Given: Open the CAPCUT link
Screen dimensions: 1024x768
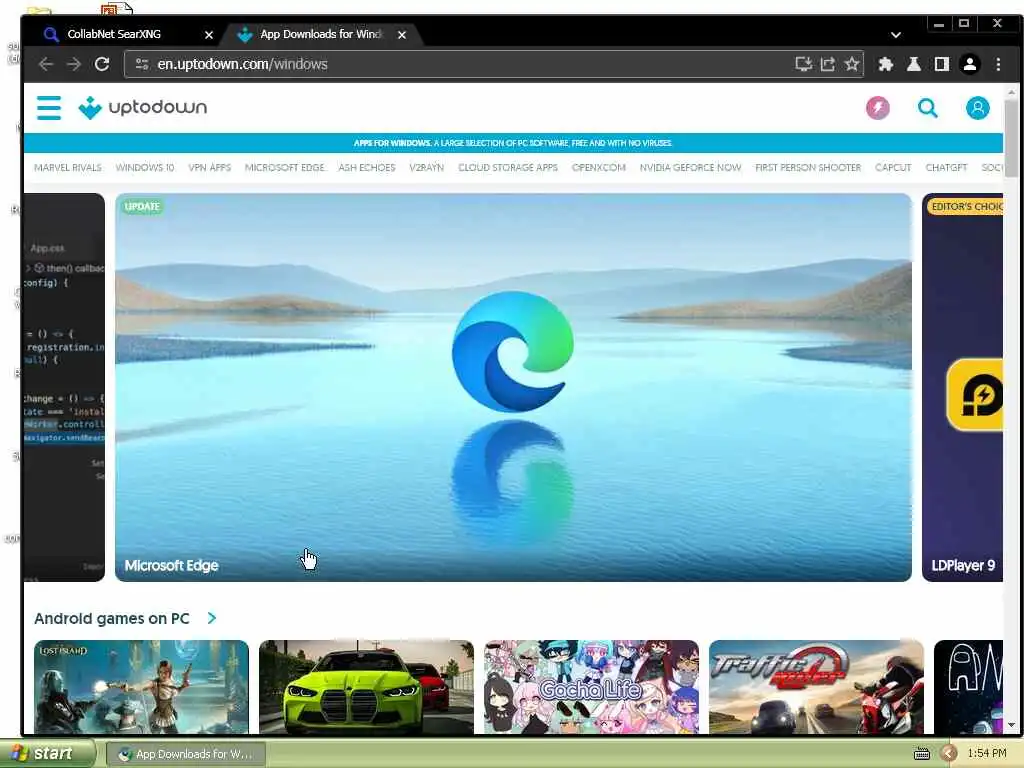Looking at the screenshot, I should click(x=893, y=168).
